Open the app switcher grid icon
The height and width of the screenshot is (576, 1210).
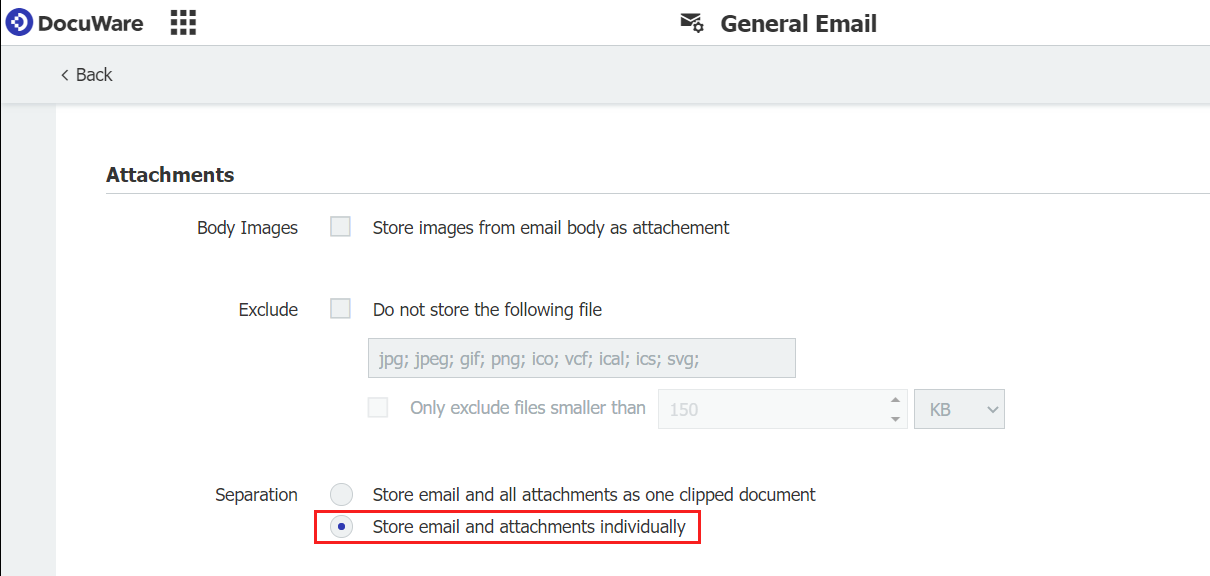[183, 22]
